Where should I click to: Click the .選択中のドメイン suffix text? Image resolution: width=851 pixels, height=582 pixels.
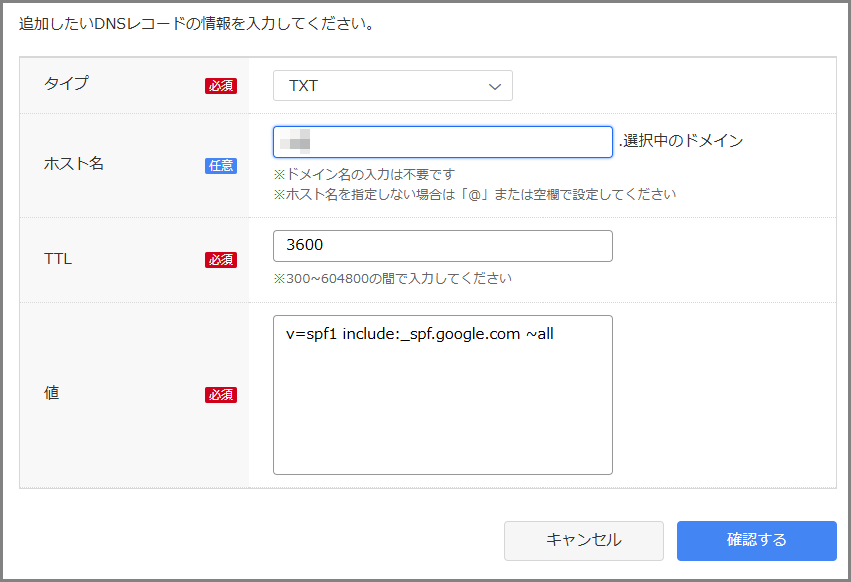coord(681,141)
